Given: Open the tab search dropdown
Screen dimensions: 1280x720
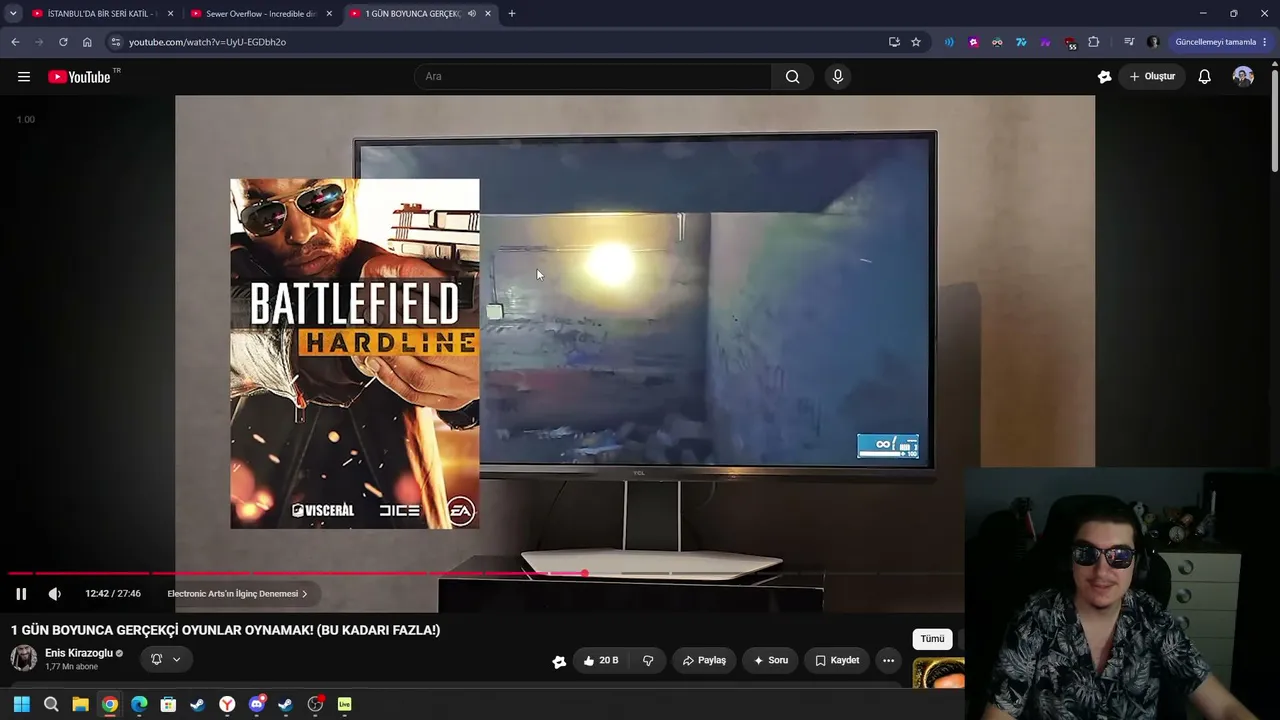Looking at the screenshot, I should tap(13, 14).
